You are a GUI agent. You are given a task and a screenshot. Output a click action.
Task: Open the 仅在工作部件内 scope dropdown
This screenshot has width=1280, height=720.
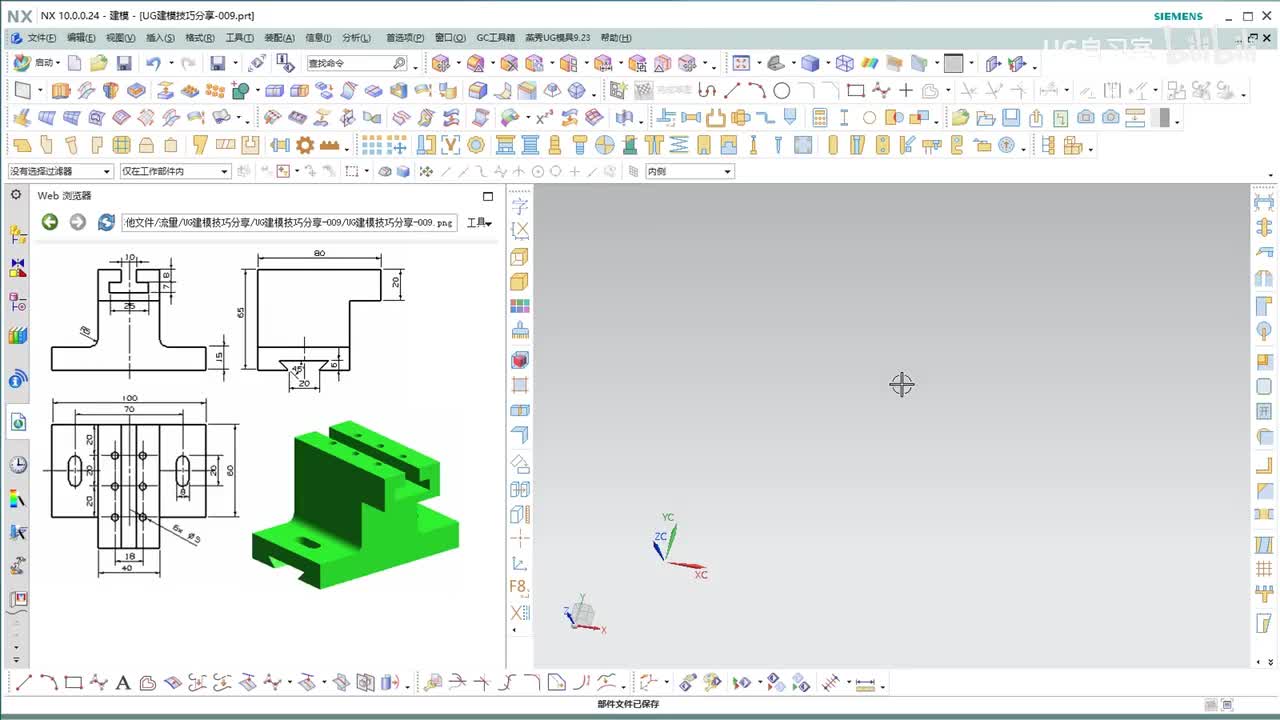[175, 171]
